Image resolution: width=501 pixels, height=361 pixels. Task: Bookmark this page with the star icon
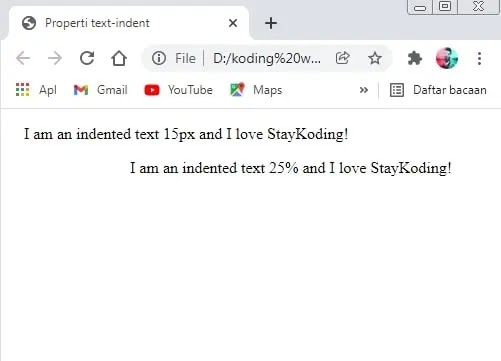375,58
